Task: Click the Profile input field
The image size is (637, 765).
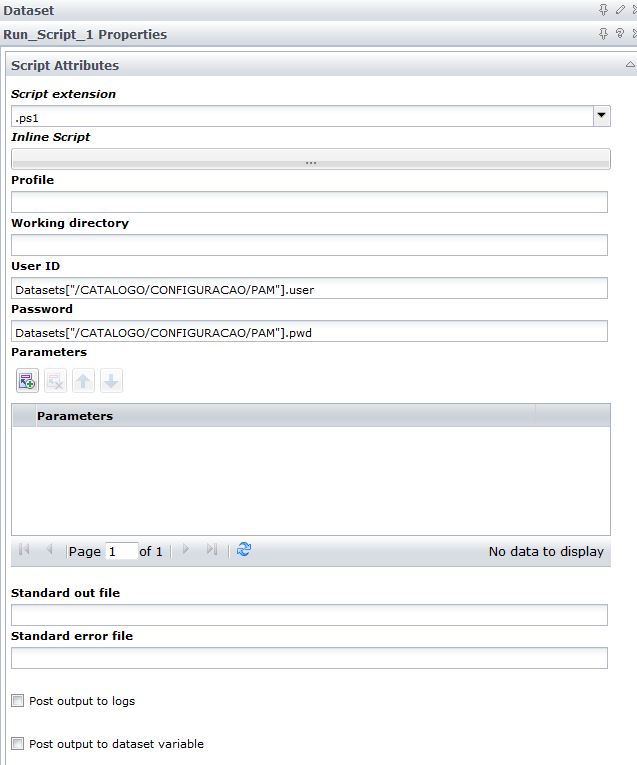Action: [309, 202]
